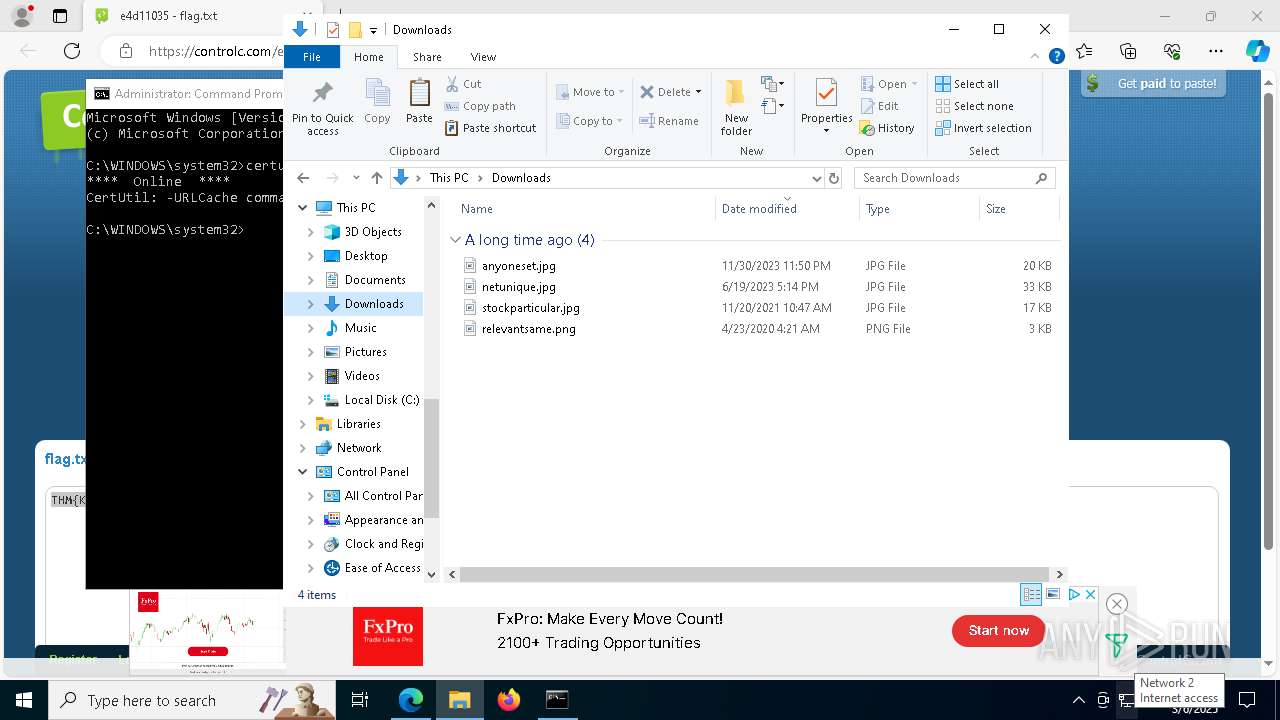Click Task View taskbar button

click(x=360, y=700)
